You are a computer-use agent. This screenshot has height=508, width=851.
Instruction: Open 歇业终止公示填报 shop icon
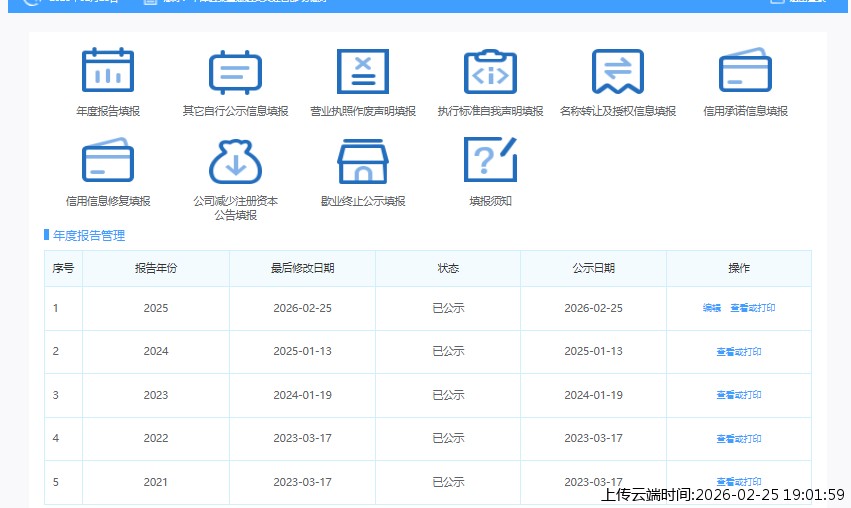pyautogui.click(x=362, y=161)
